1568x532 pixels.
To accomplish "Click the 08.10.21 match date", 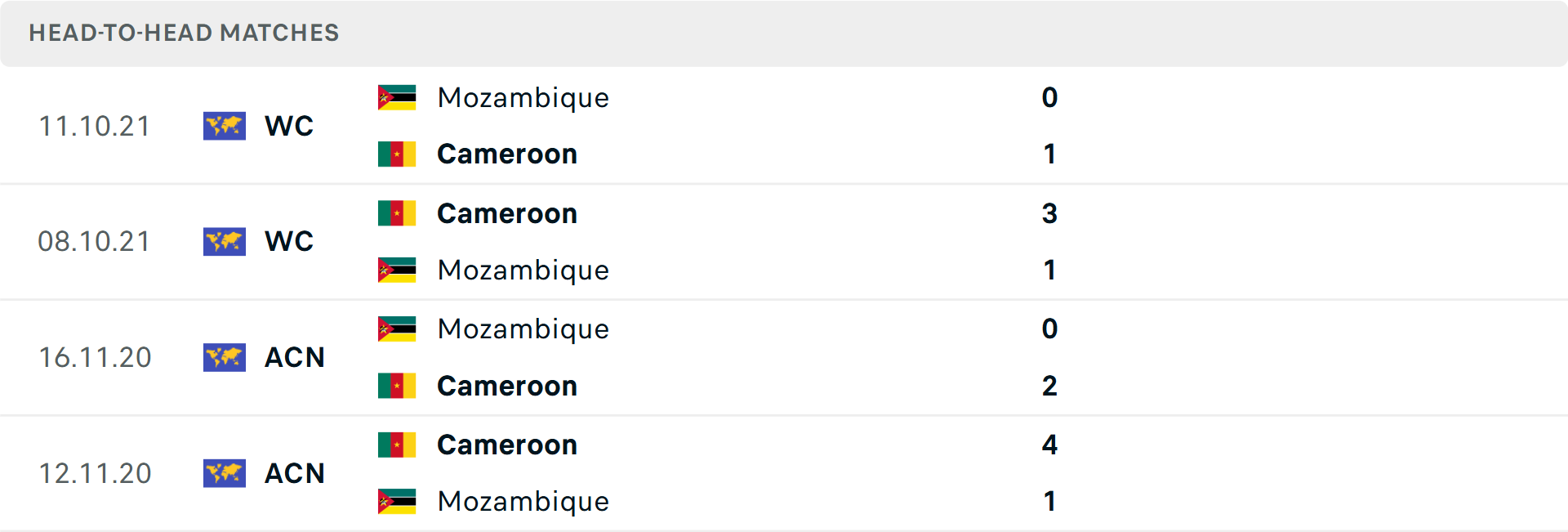I will click(x=94, y=242).
